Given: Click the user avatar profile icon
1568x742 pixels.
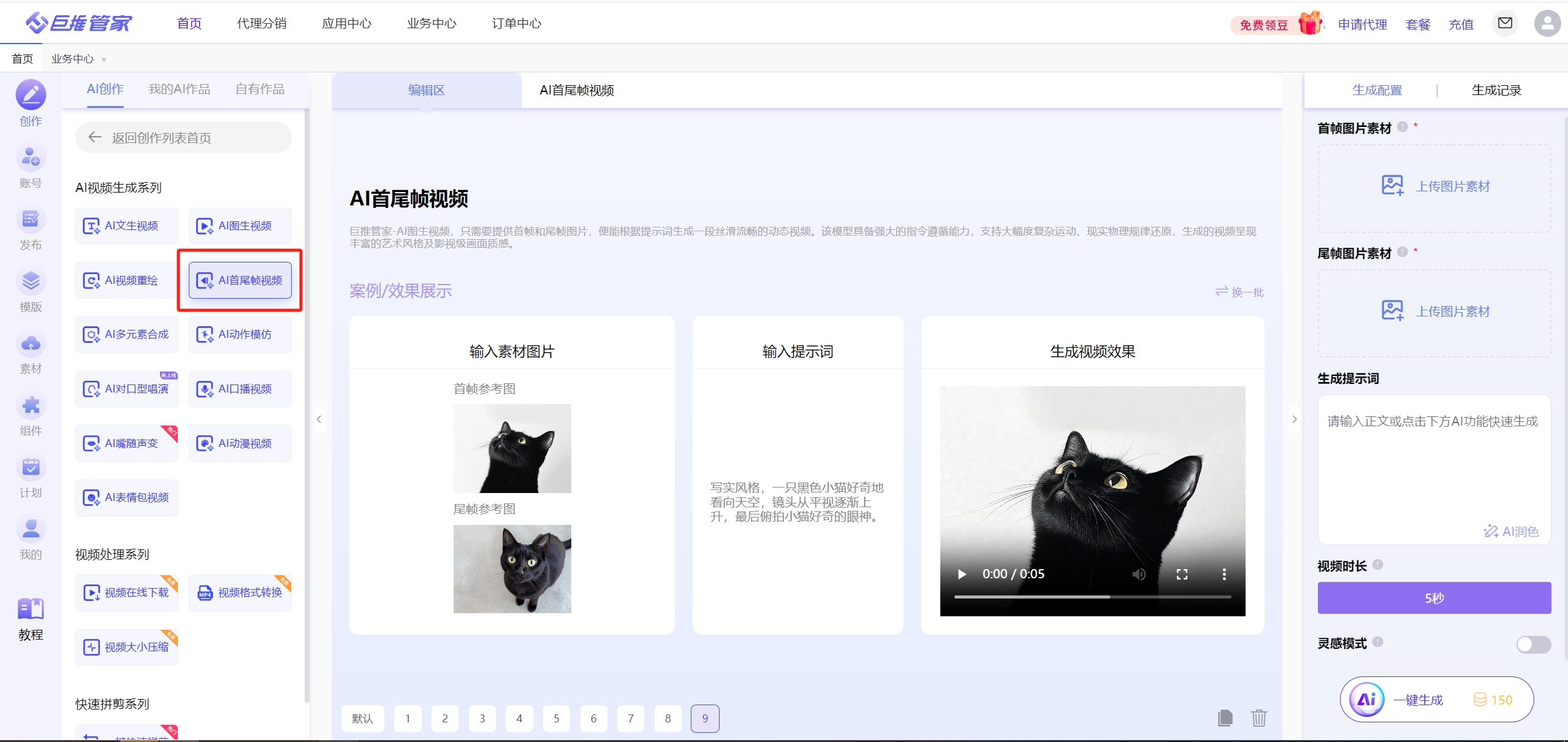Looking at the screenshot, I should (x=1547, y=24).
